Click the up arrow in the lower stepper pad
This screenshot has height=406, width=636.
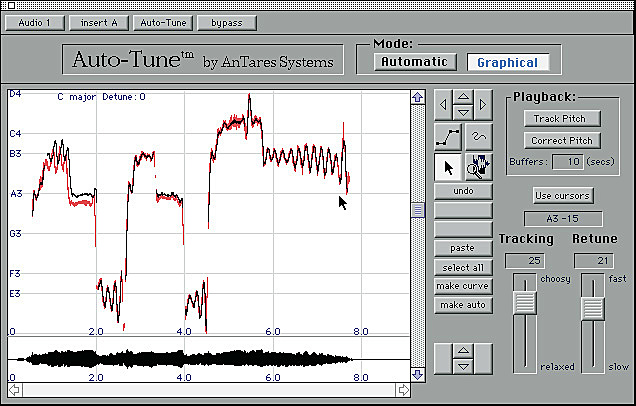click(x=463, y=350)
